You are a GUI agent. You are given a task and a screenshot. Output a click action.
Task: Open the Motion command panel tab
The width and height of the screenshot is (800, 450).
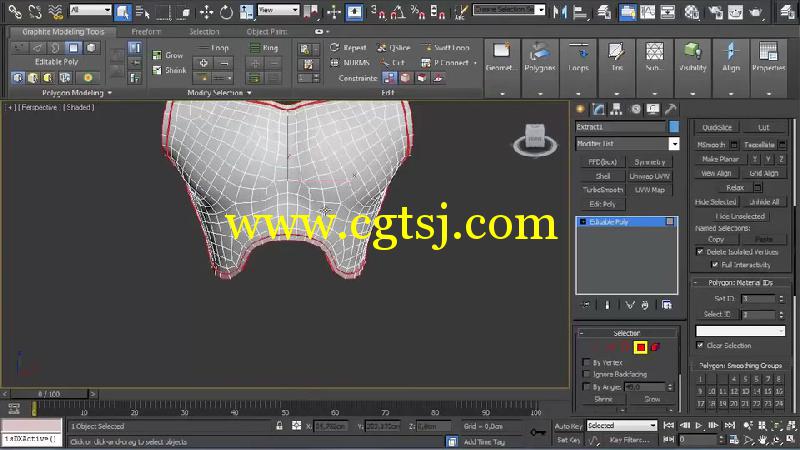[x=635, y=109]
